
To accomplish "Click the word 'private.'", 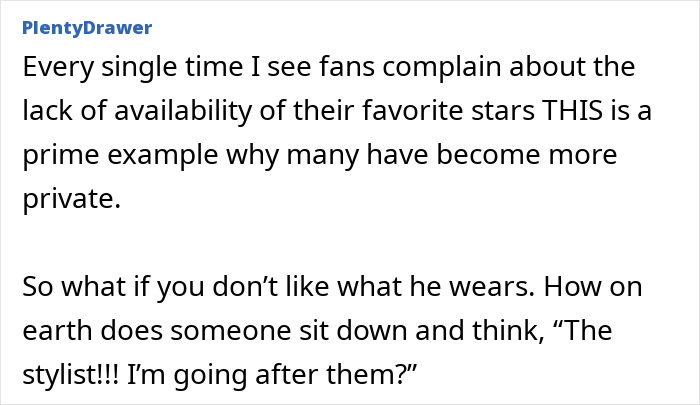I will (x=71, y=199).
